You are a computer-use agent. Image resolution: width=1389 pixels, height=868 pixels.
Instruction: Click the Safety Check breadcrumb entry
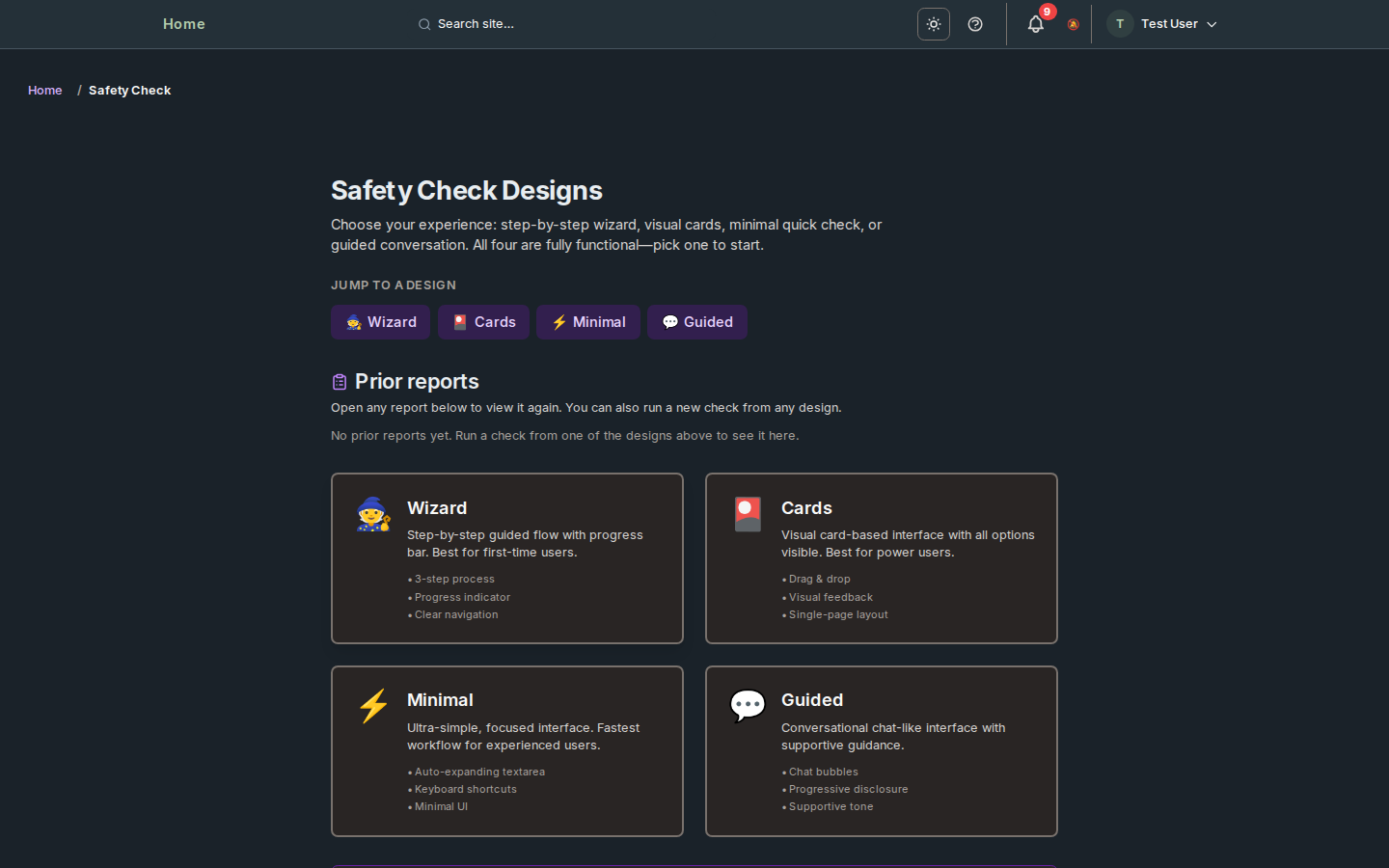tap(129, 90)
